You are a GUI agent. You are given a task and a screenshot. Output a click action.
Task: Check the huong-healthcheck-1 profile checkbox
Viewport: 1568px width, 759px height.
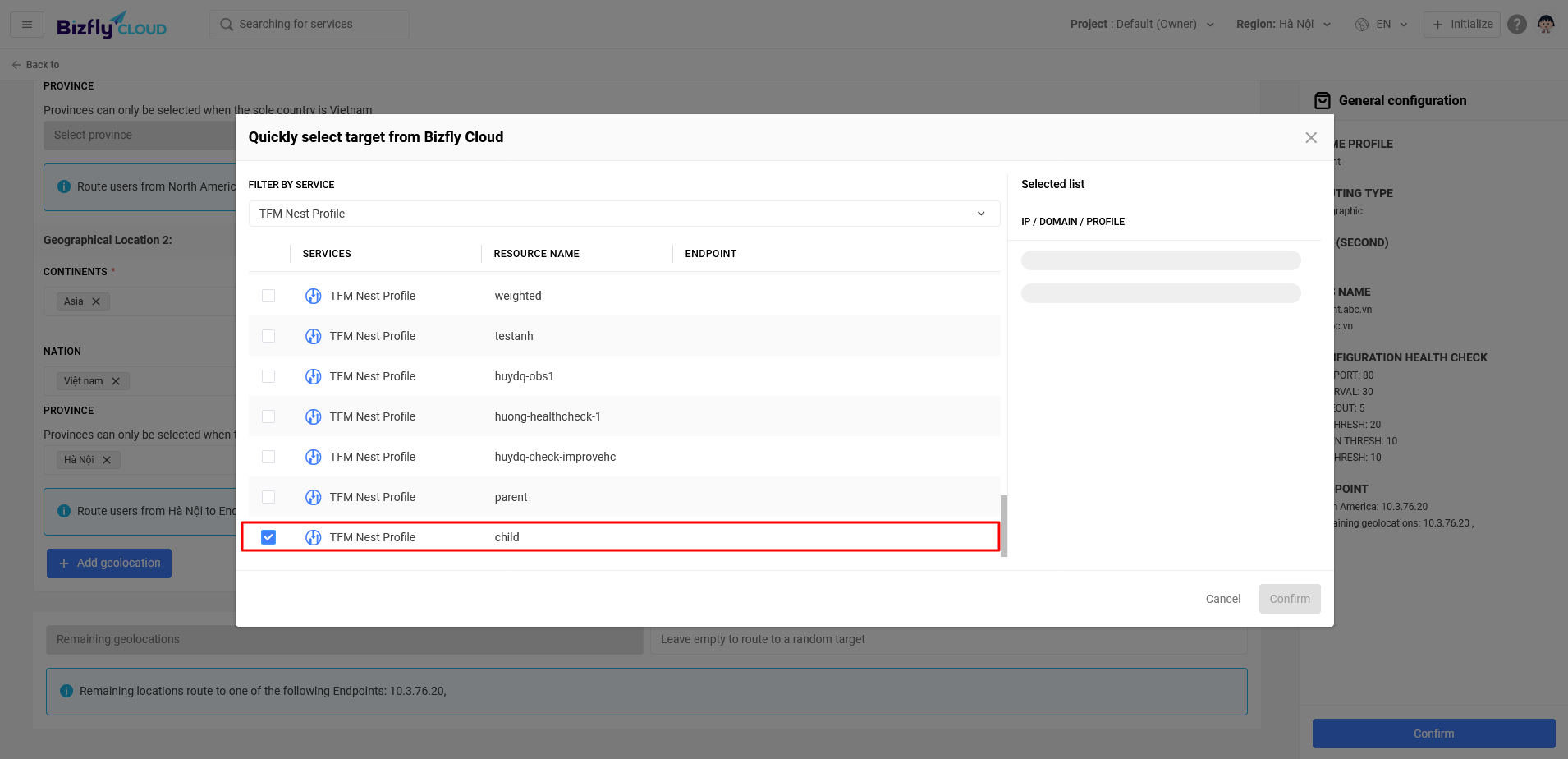pos(268,416)
